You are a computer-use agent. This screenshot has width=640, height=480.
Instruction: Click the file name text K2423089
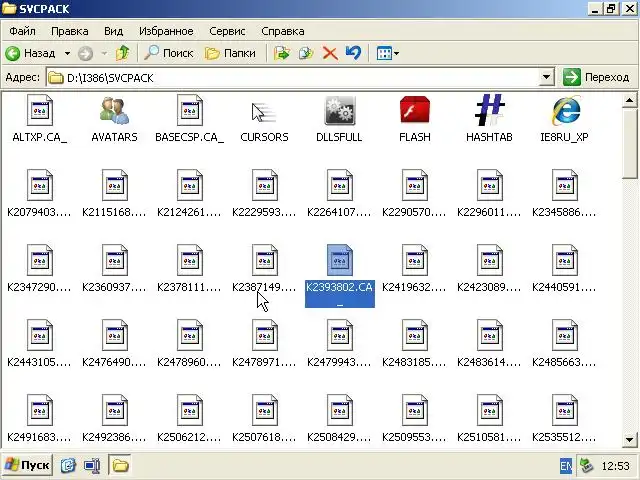(489, 287)
